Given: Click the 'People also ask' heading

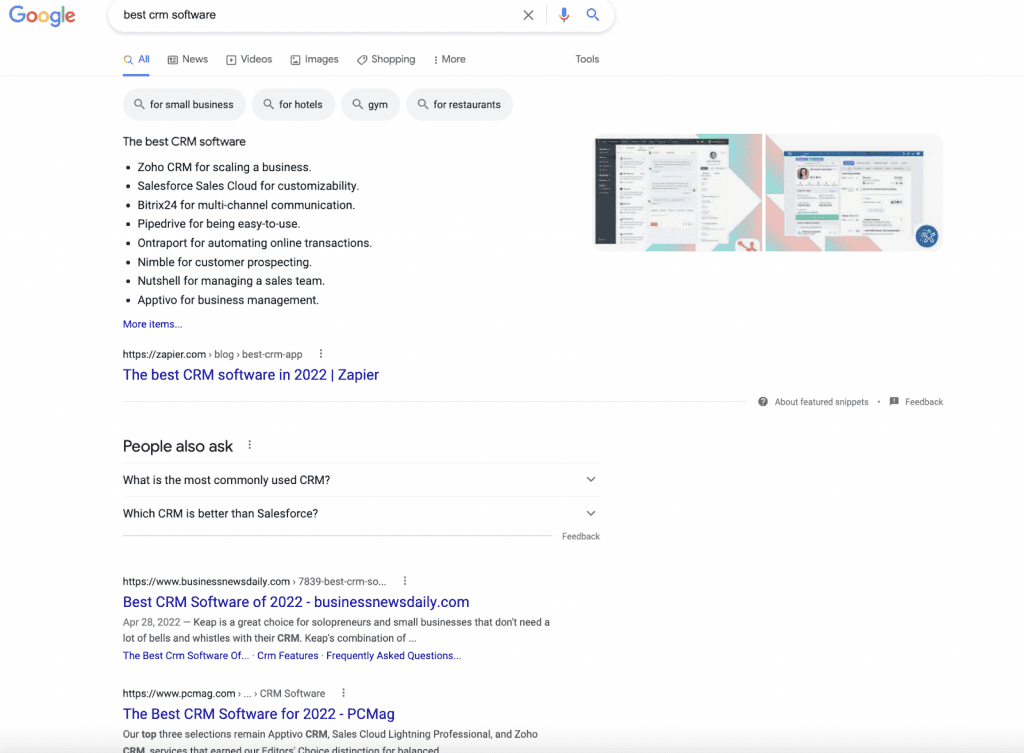Looking at the screenshot, I should click(178, 446).
